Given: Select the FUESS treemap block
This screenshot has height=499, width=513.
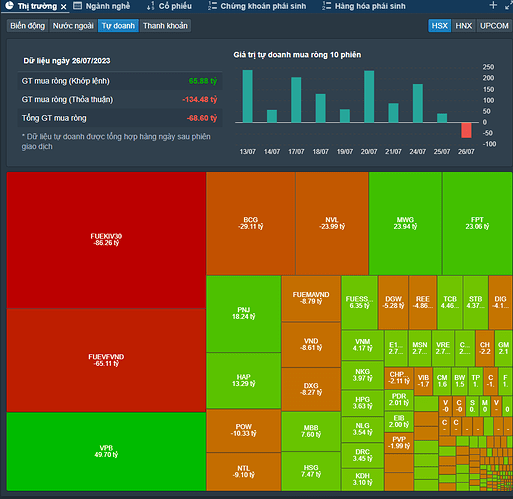Looking at the screenshot, I should 359,302.
